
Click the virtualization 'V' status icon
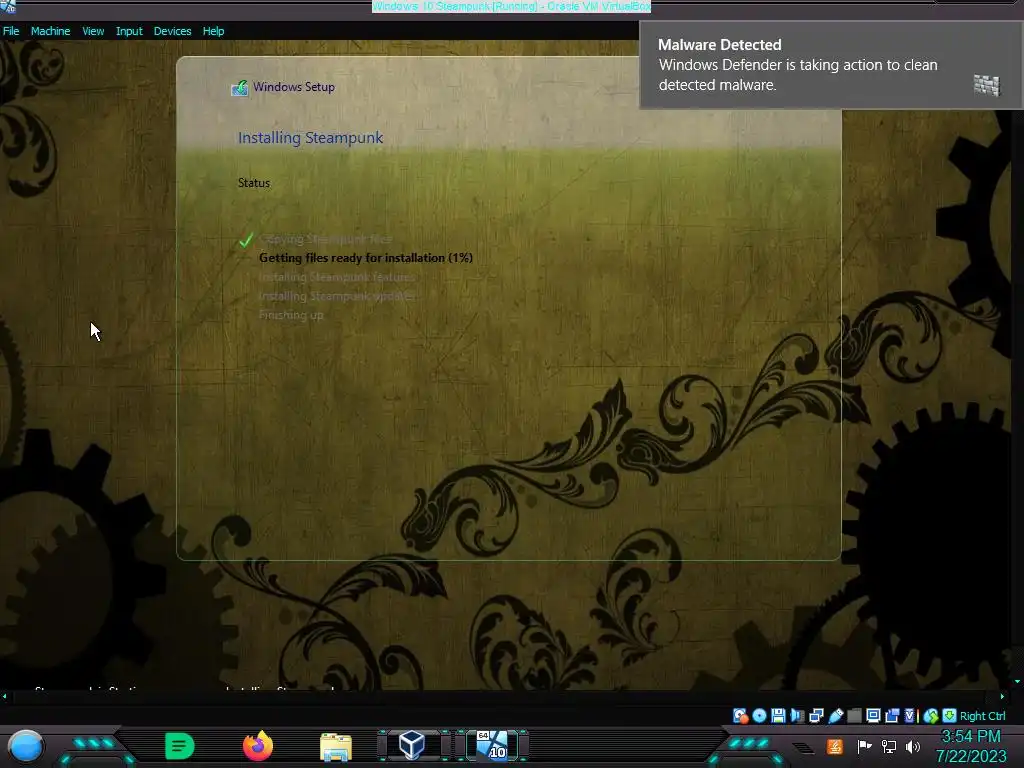pos(910,716)
